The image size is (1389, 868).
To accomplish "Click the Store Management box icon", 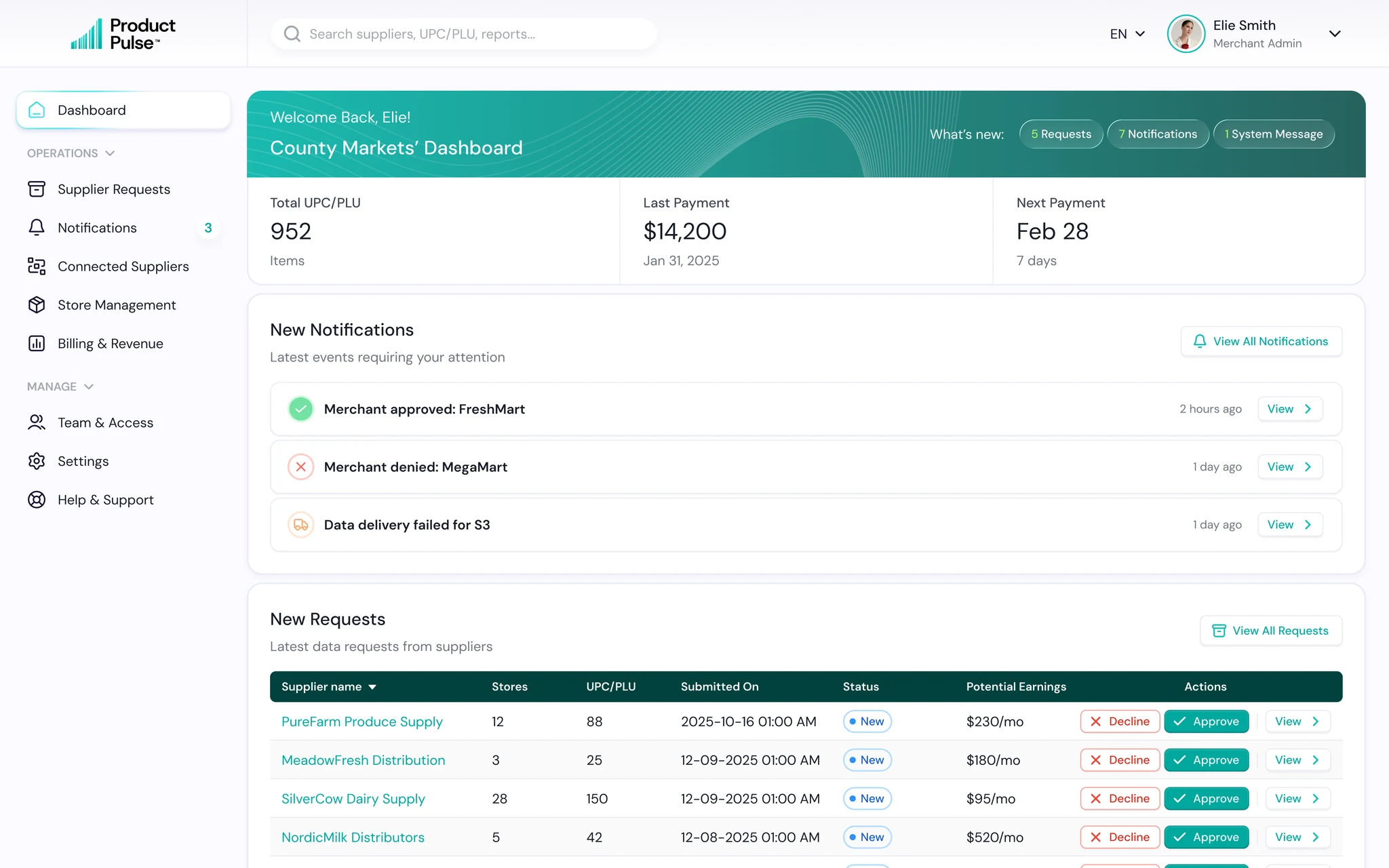I will (37, 305).
